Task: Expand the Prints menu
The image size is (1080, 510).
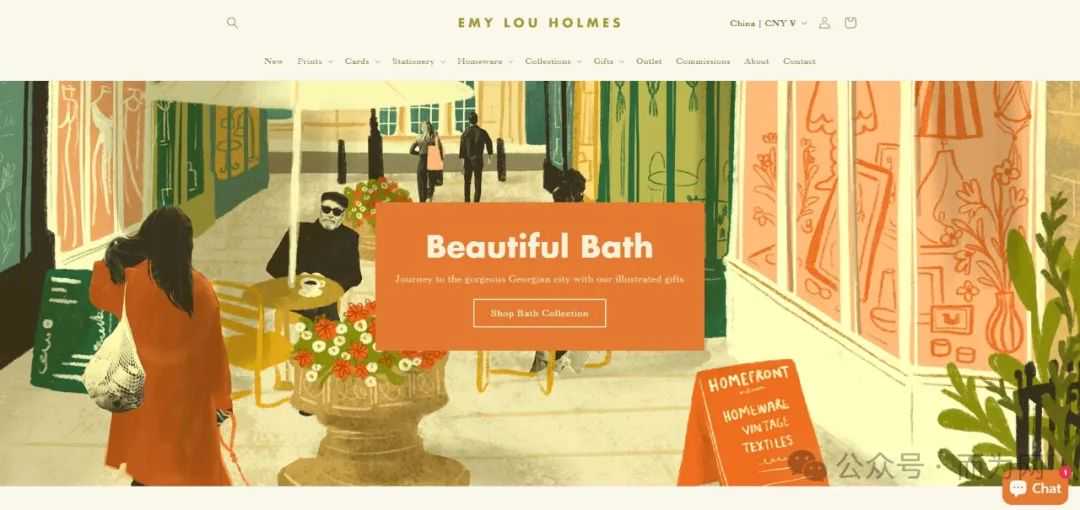Action: [x=315, y=61]
